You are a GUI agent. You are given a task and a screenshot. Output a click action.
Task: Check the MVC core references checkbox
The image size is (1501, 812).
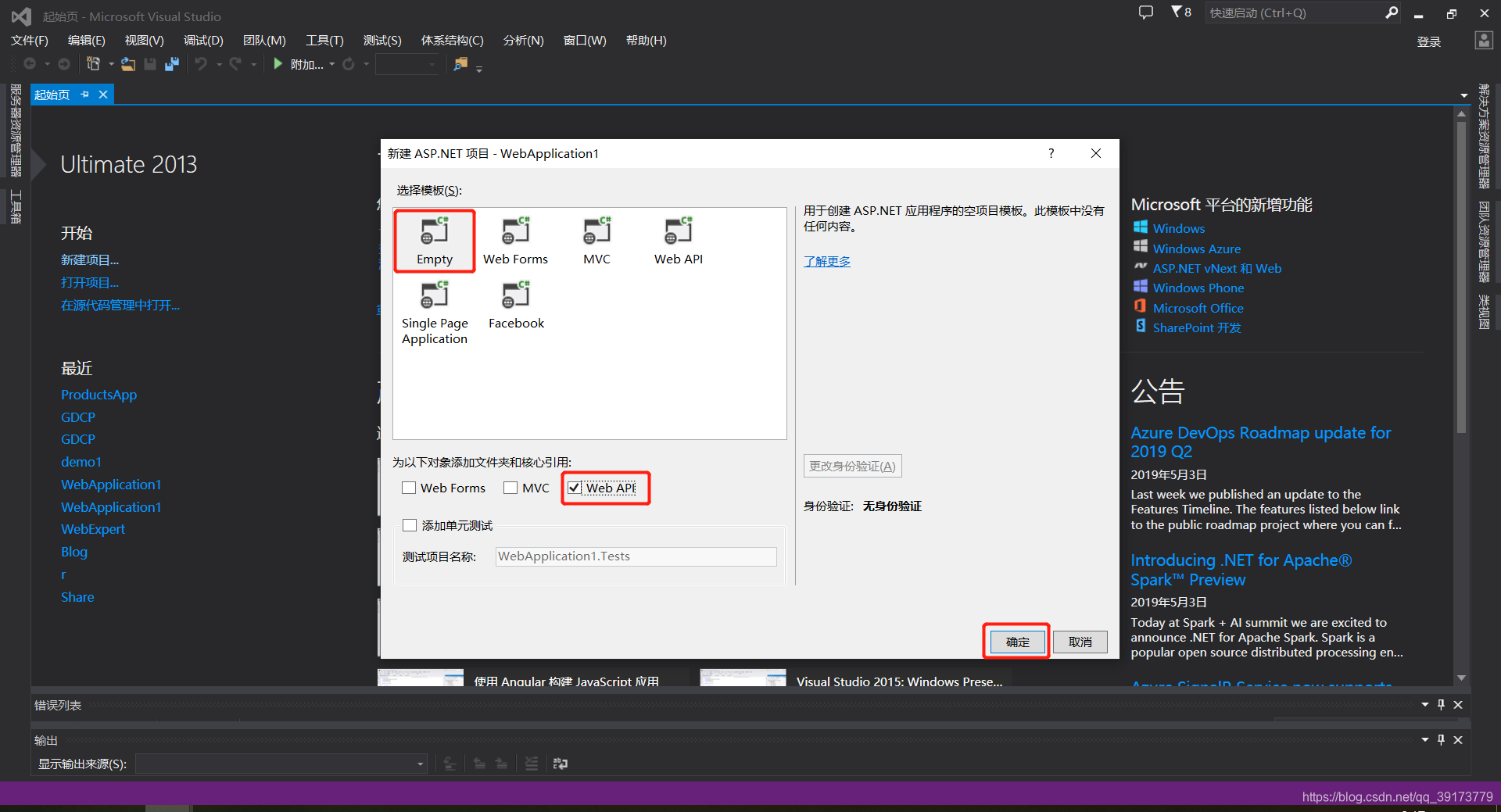pyautogui.click(x=510, y=488)
